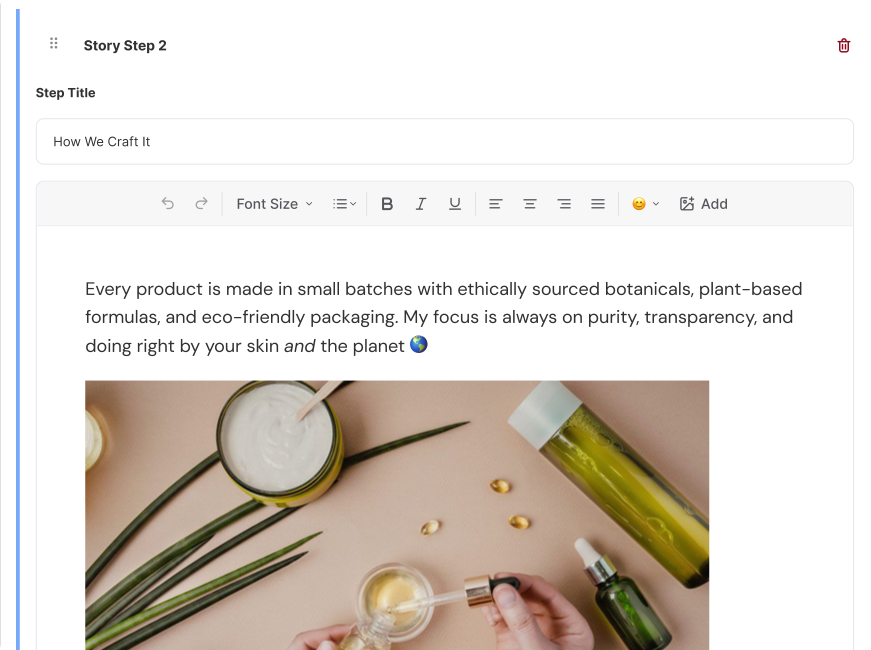Delete Story Step 2 with trash icon
Viewport: 871px width, 650px height.
[843, 46]
